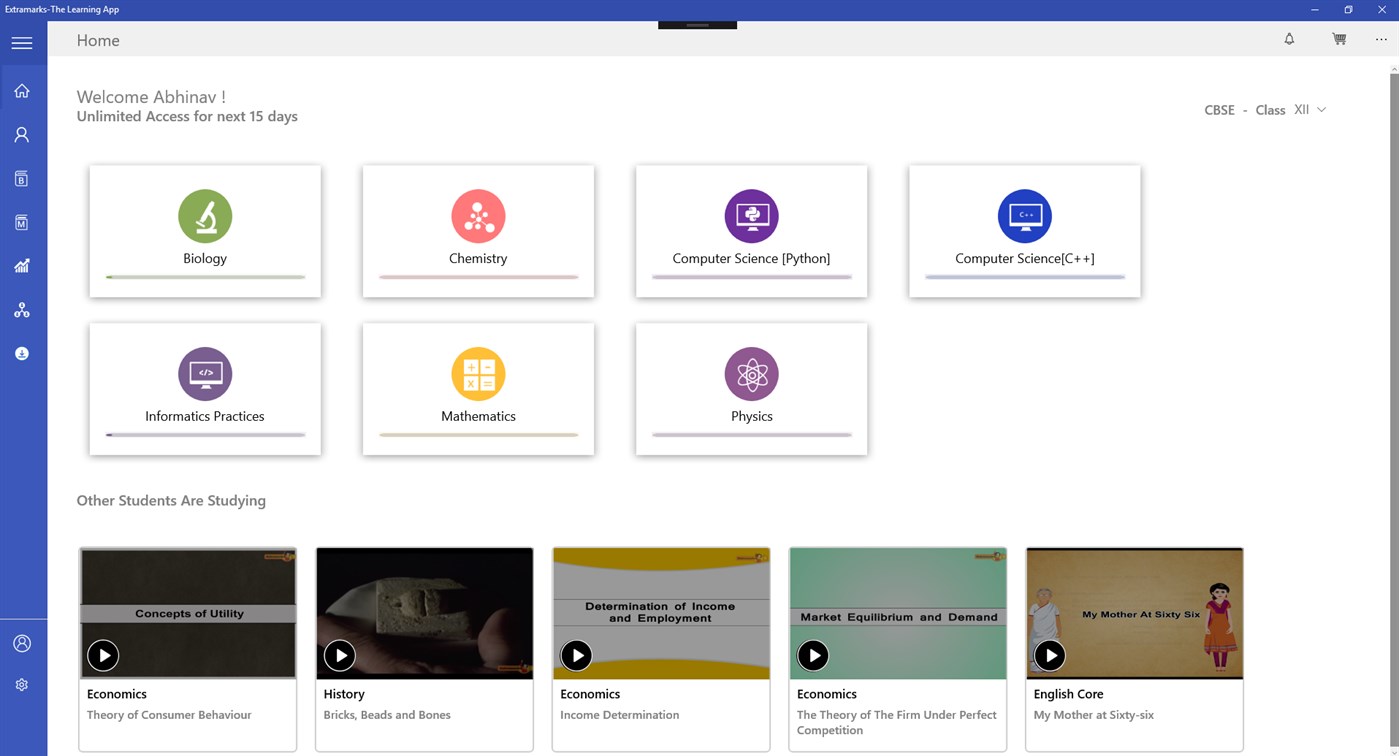Open the profile person icon in sidebar
This screenshot has height=756, width=1399.
point(22,135)
